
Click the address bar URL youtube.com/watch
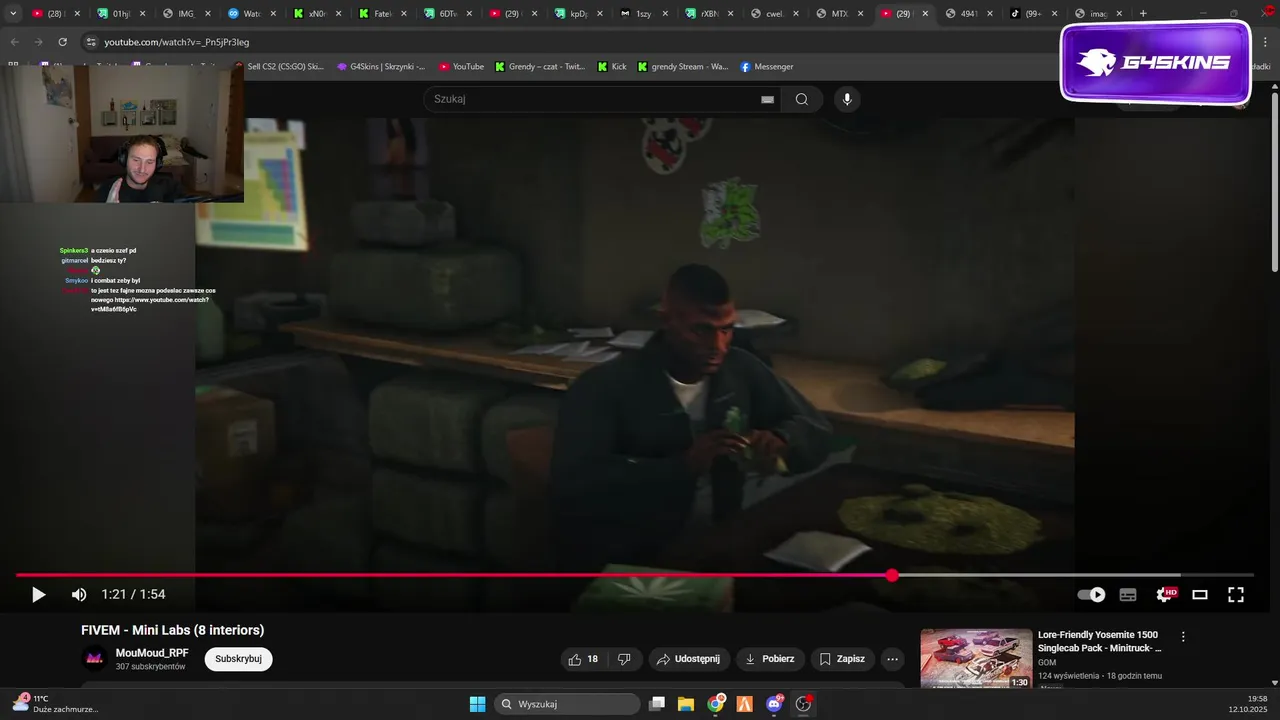point(177,42)
